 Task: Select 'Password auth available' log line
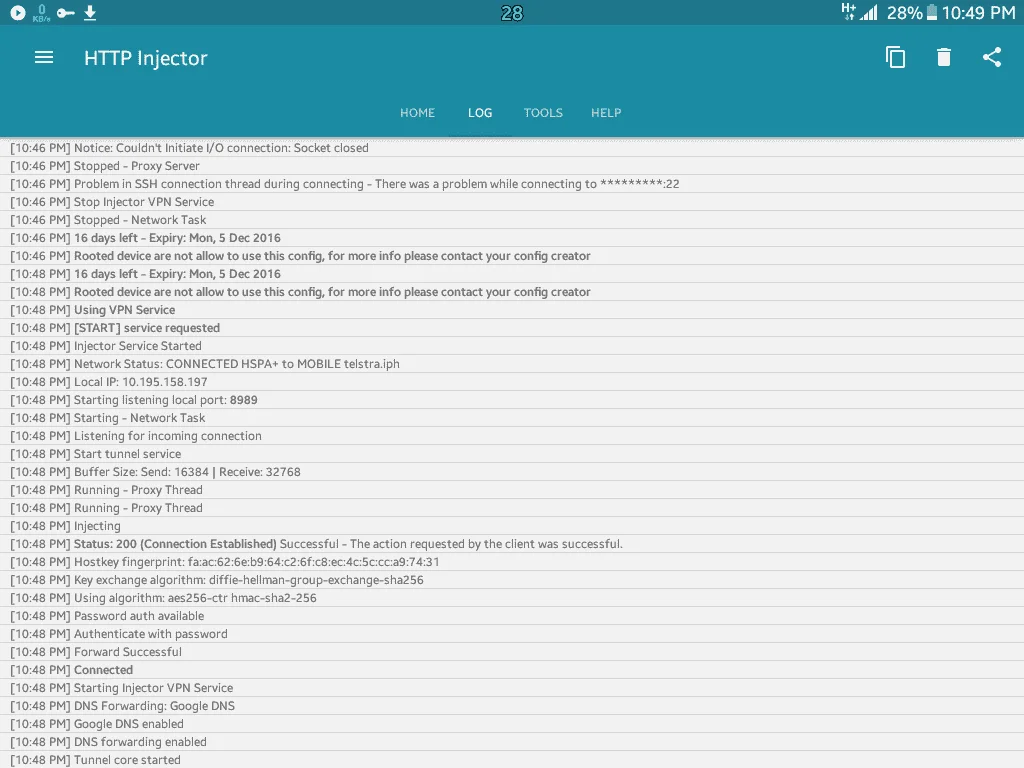[x=512, y=615]
